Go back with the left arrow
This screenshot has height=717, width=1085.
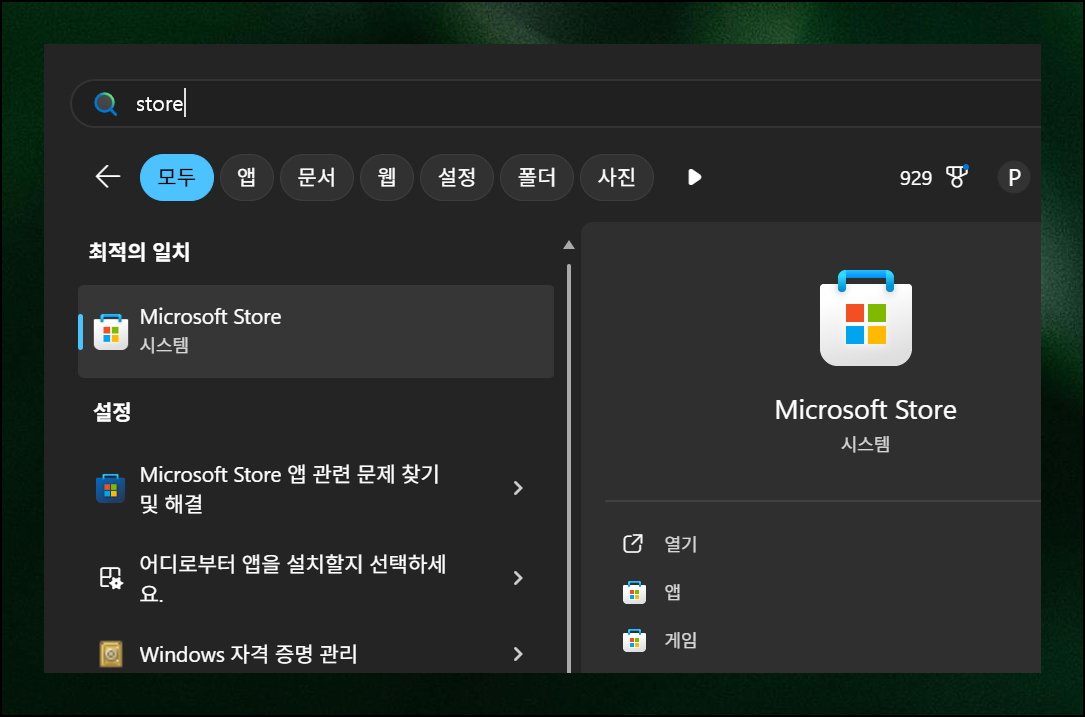click(108, 177)
